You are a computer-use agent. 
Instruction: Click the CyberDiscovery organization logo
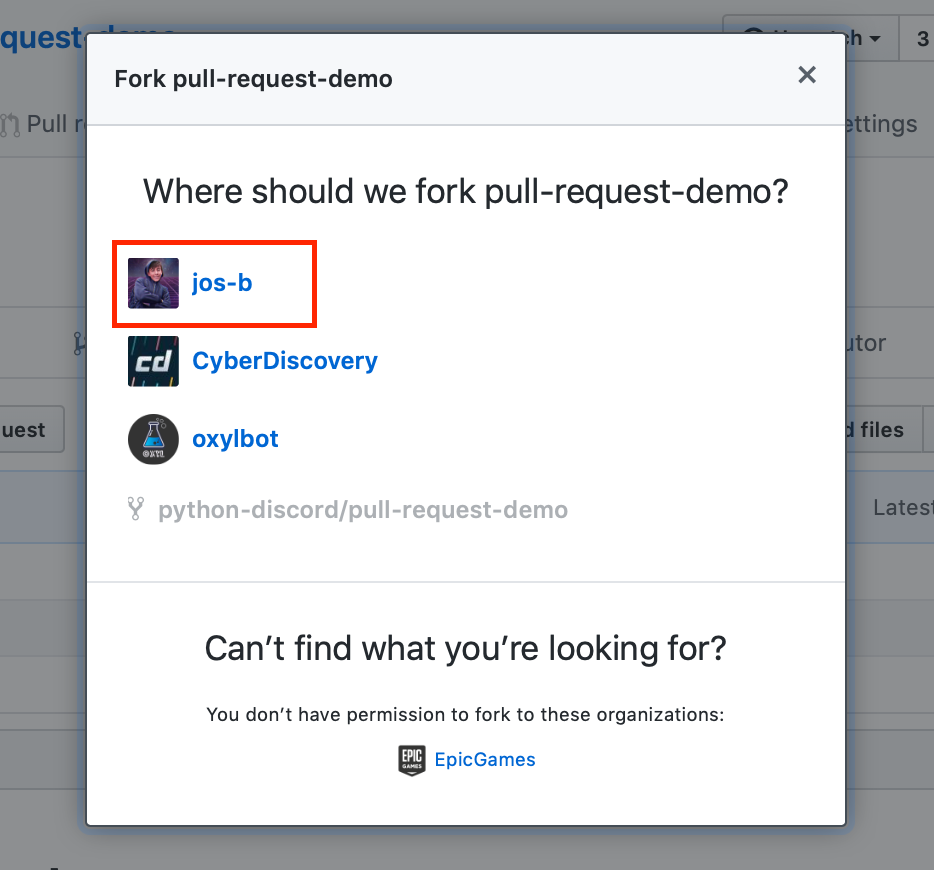(x=153, y=361)
